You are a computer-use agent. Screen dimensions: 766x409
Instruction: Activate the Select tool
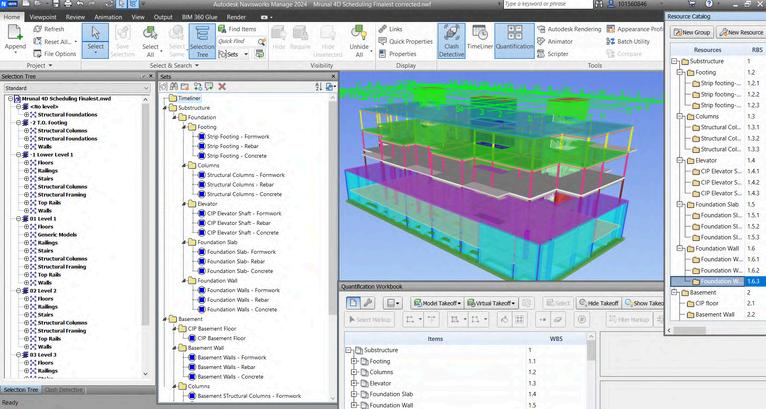coord(95,40)
